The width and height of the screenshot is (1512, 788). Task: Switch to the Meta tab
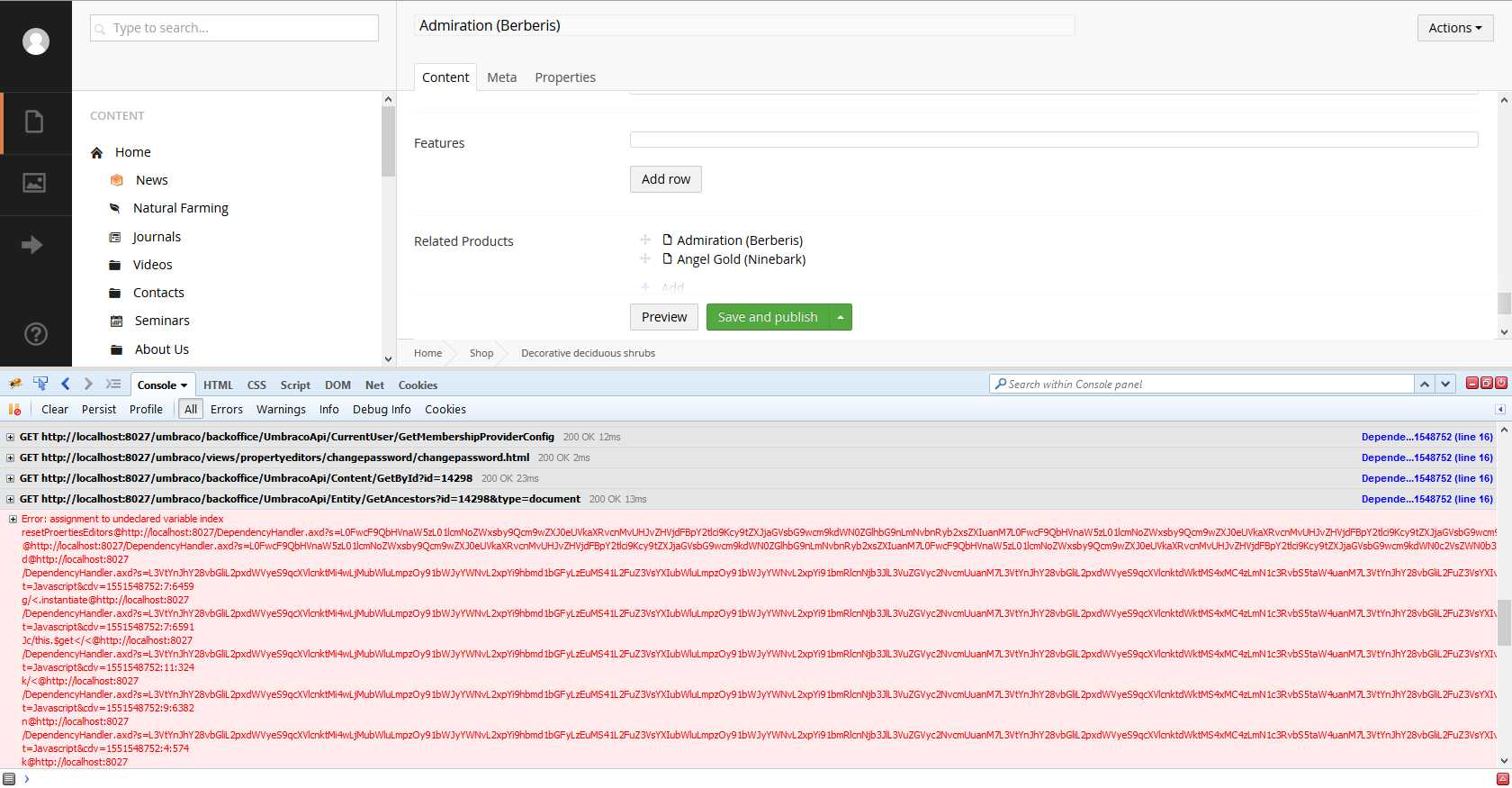coord(501,77)
